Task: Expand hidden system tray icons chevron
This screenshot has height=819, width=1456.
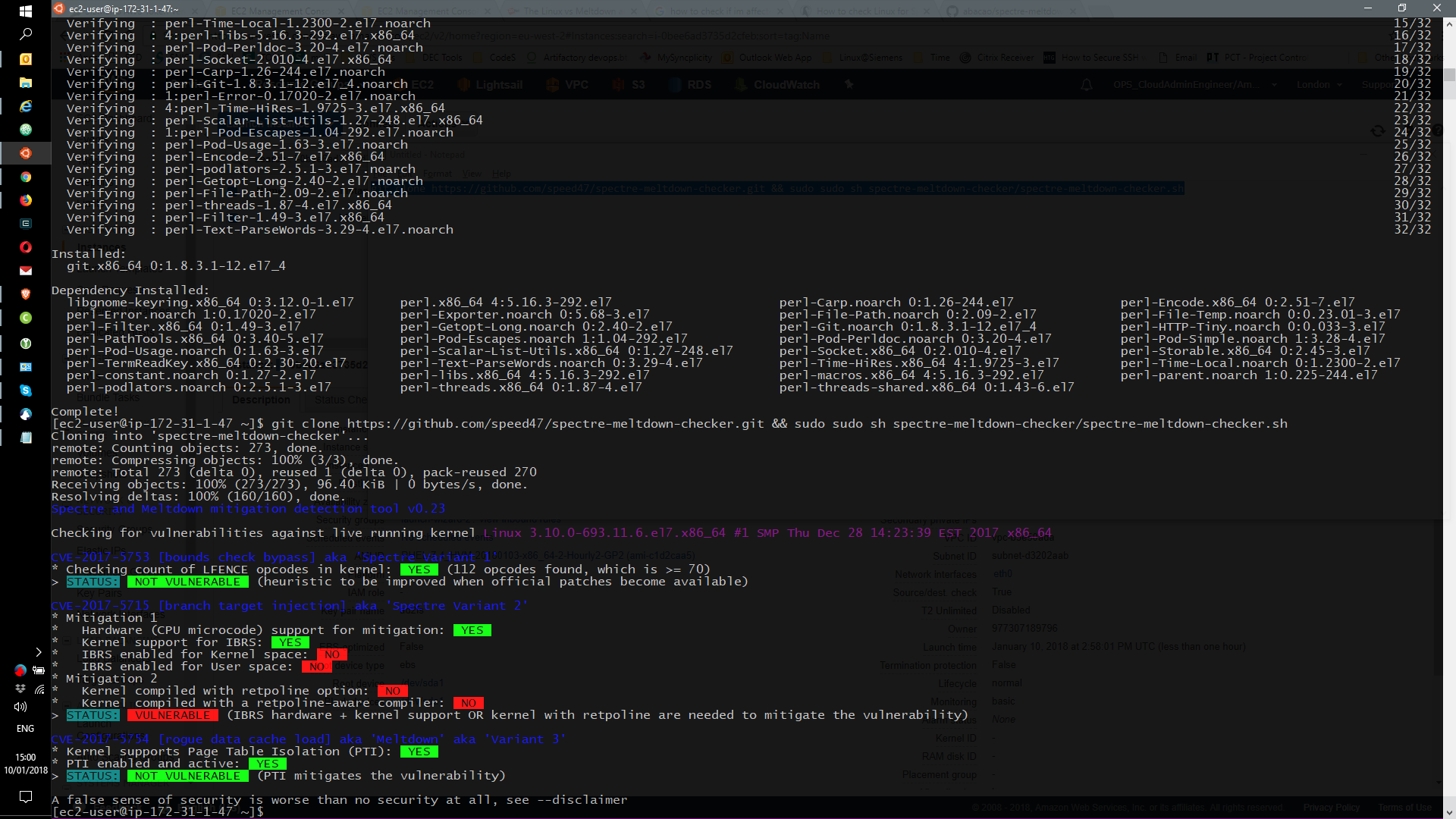Action: (39, 652)
